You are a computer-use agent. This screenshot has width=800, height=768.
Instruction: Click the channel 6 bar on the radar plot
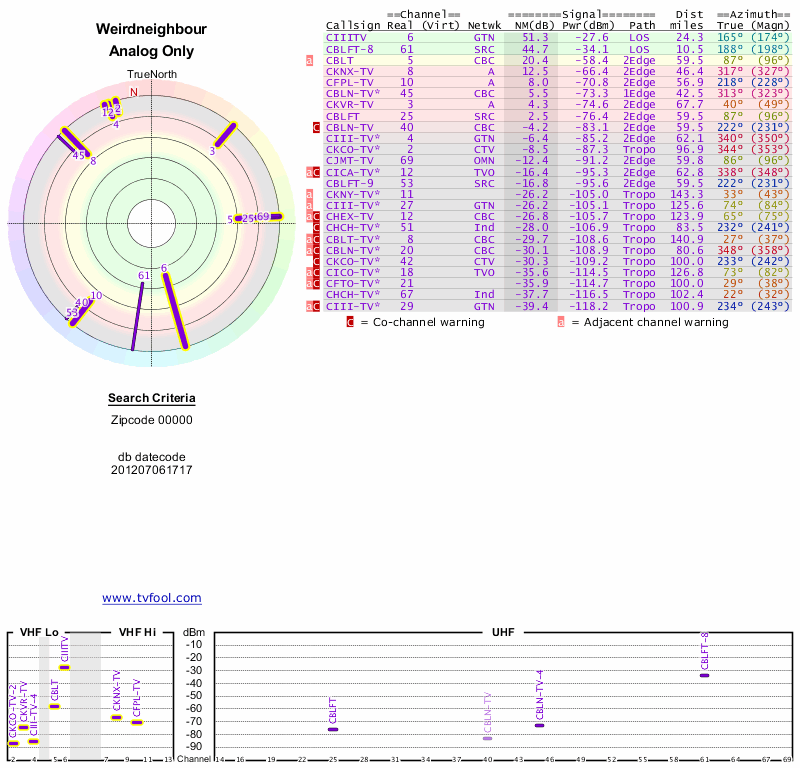tap(176, 311)
